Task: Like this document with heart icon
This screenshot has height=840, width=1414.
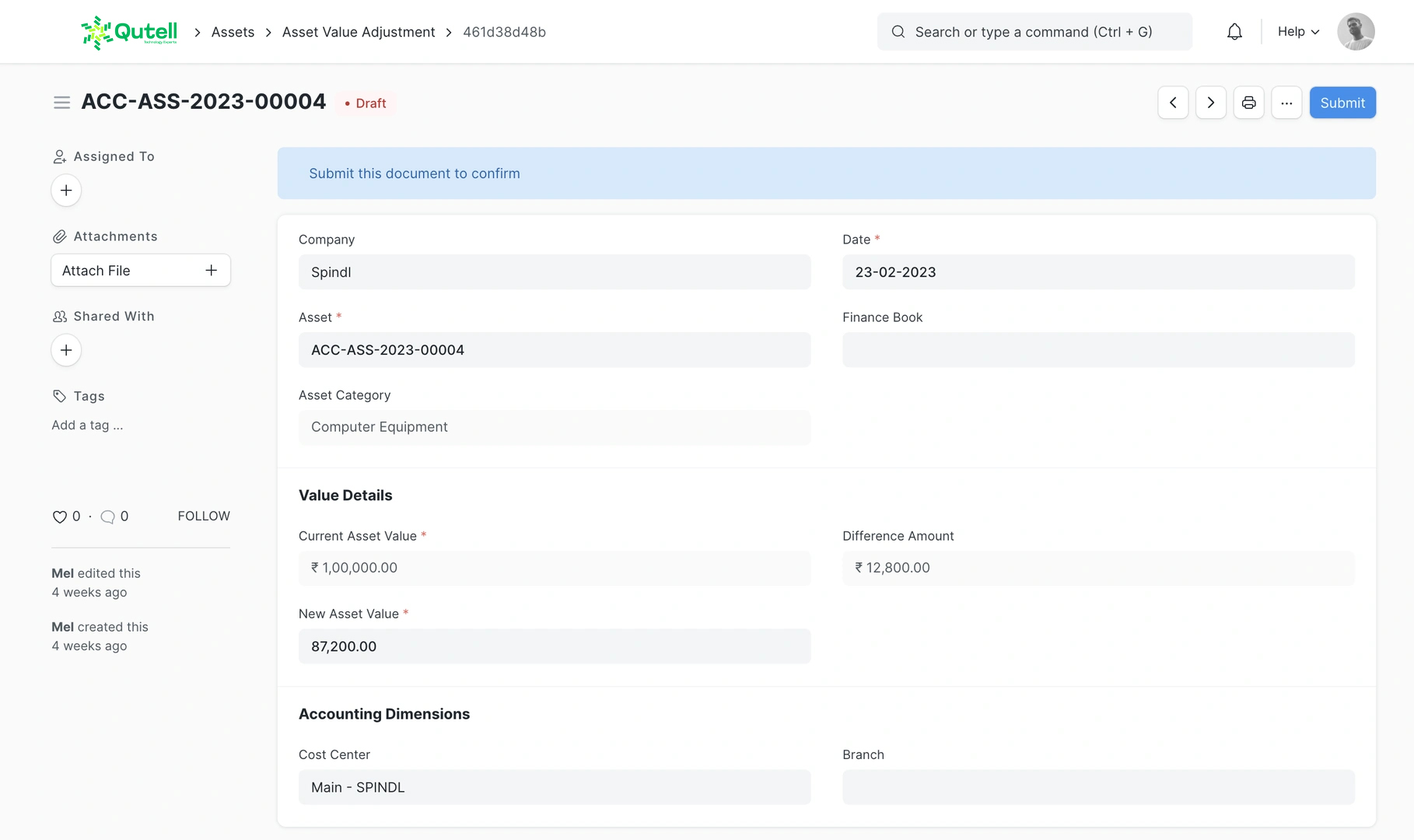Action: point(59,516)
